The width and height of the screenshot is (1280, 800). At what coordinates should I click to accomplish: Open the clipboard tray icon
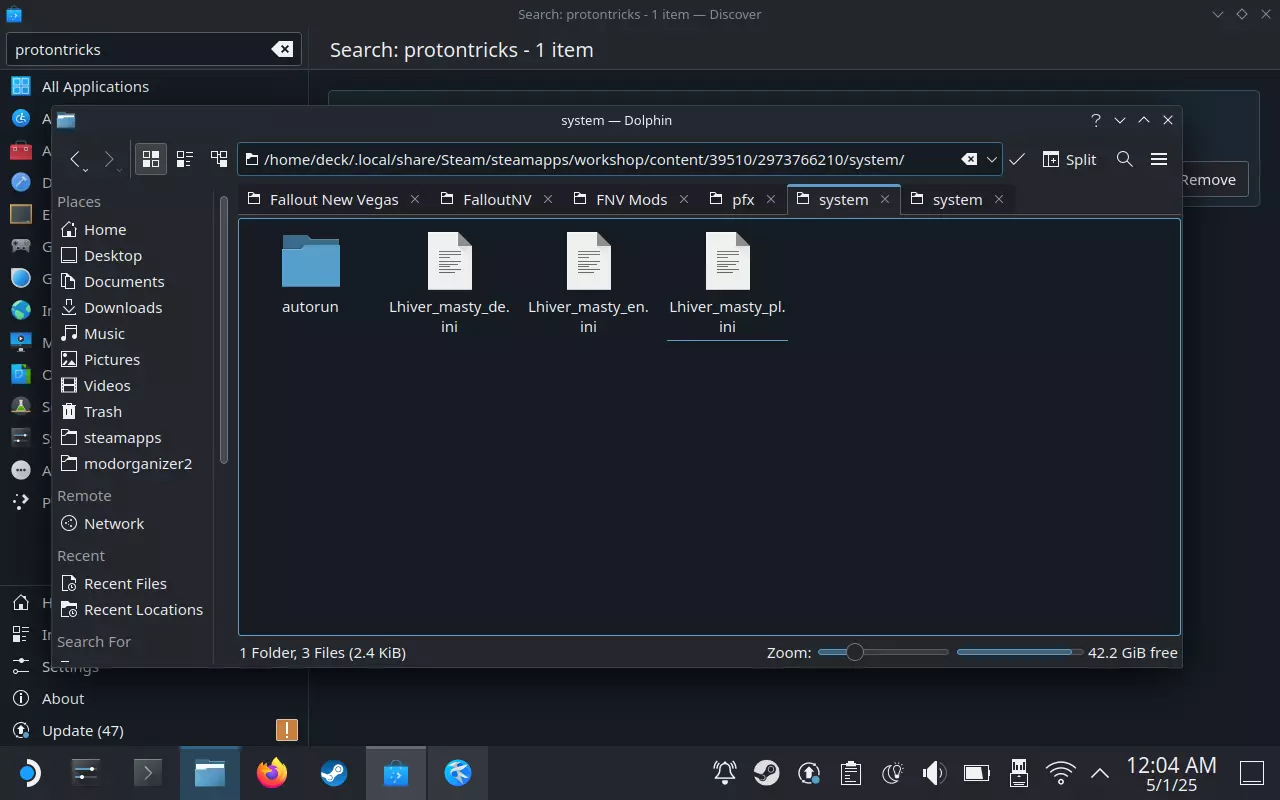point(851,772)
